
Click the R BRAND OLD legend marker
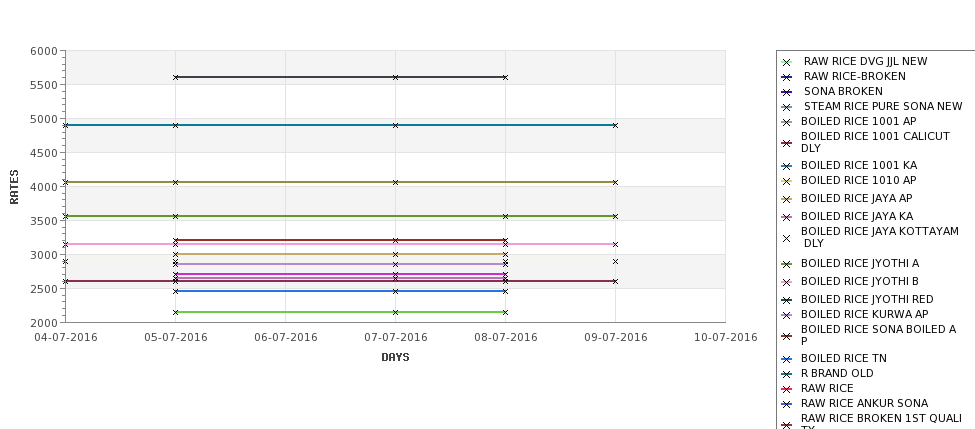tap(787, 374)
